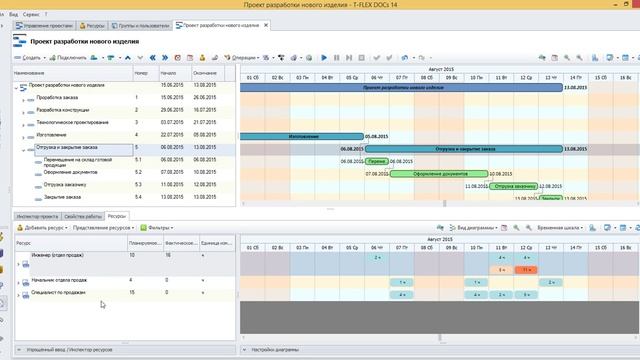640x360 pixels.
Task: Click the Подключить button
Action: coord(68,58)
